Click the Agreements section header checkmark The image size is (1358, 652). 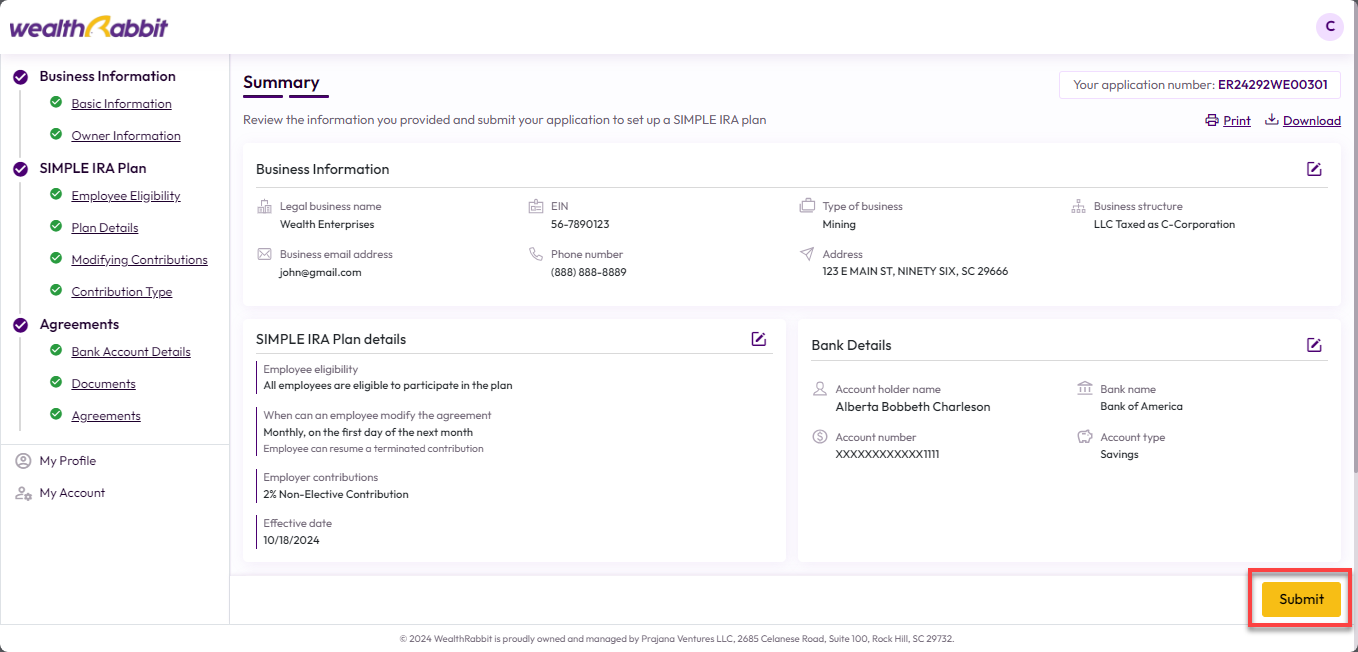click(20, 325)
